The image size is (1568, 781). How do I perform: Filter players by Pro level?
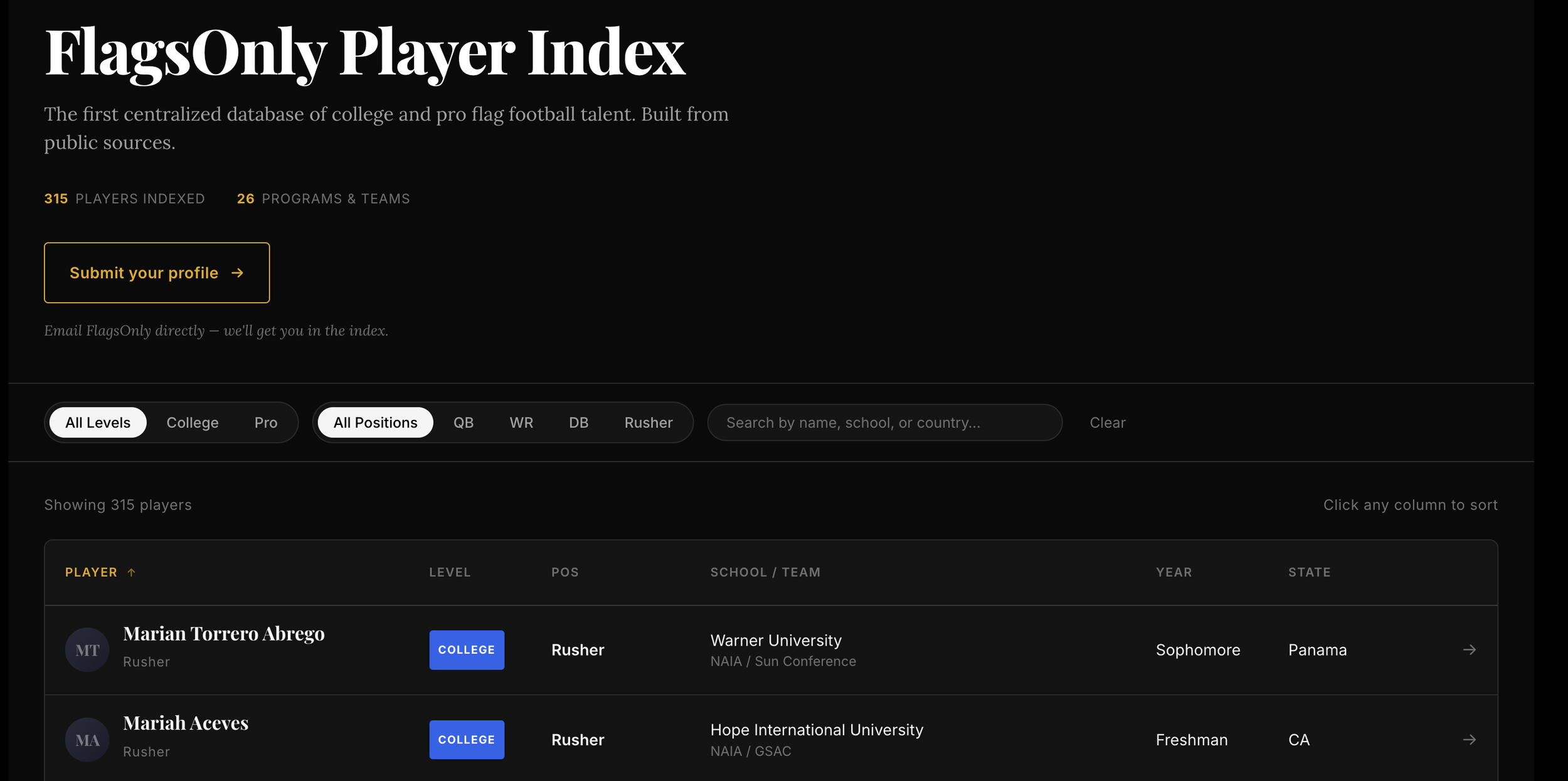pyautogui.click(x=266, y=422)
